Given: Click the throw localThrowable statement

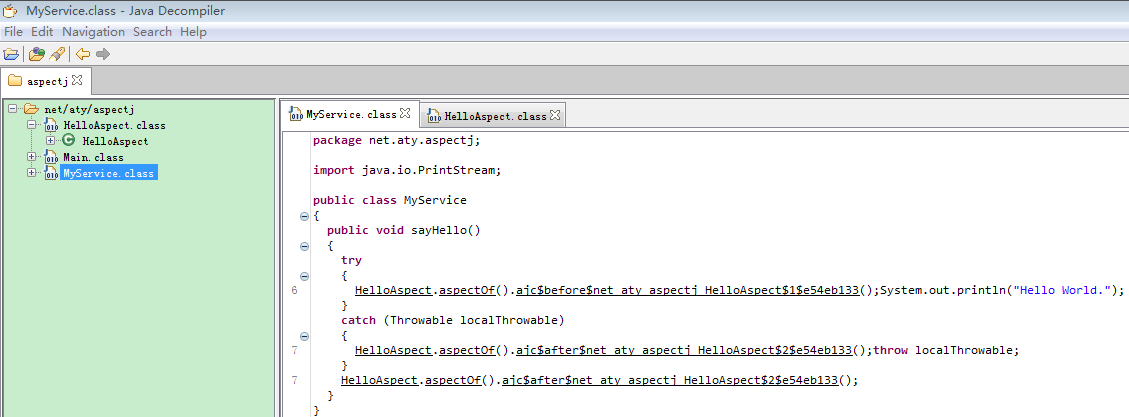Looking at the screenshot, I should [946, 351].
